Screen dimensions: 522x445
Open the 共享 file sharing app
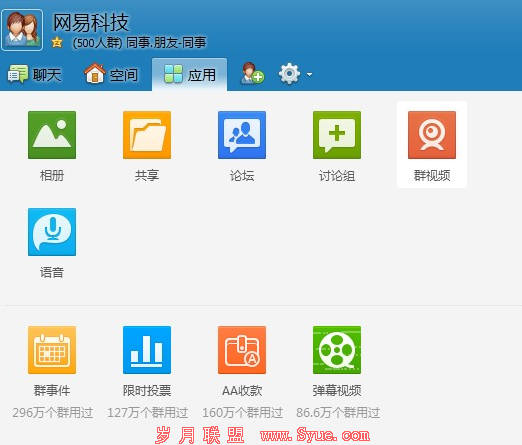tap(147, 135)
